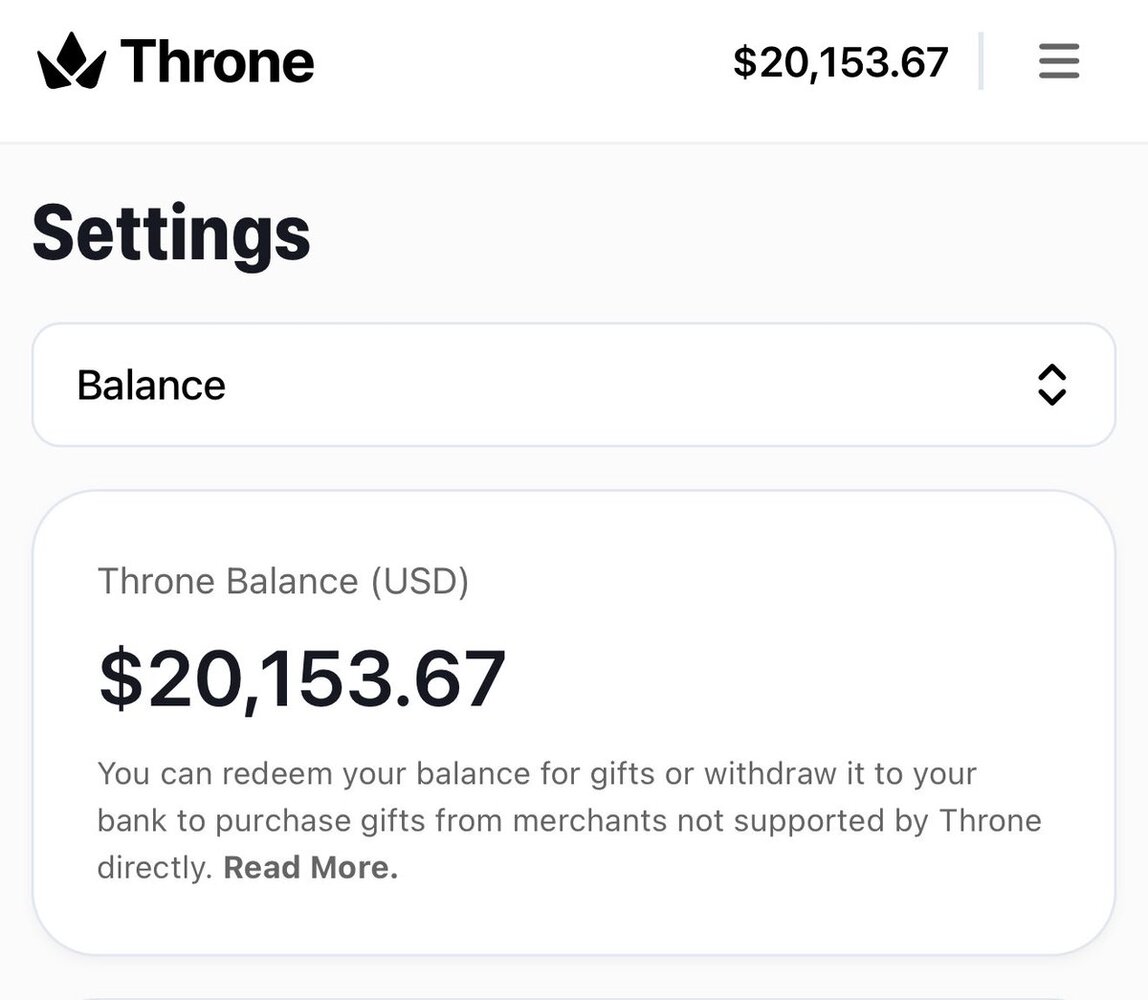Click the large $20,153.67 balance amount
Viewport: 1148px width, 1000px height.
click(302, 679)
